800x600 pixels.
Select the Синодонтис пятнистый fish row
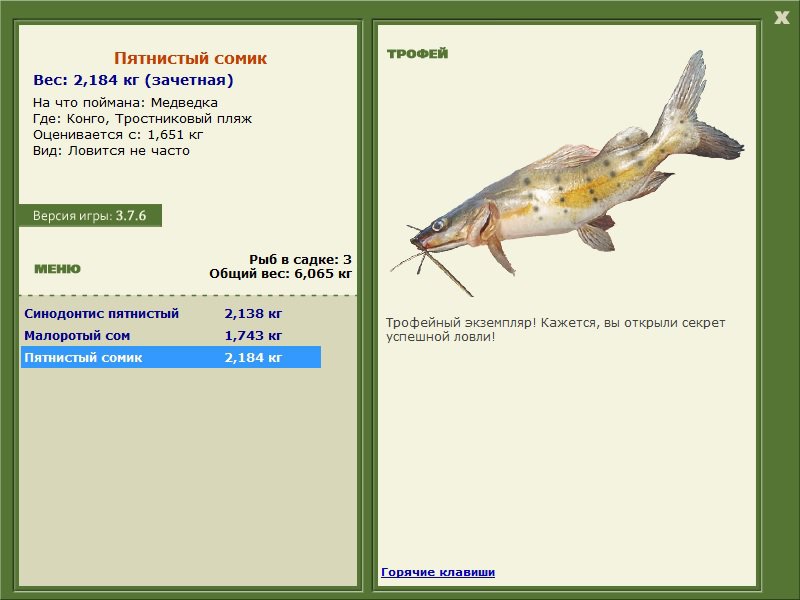(171, 313)
